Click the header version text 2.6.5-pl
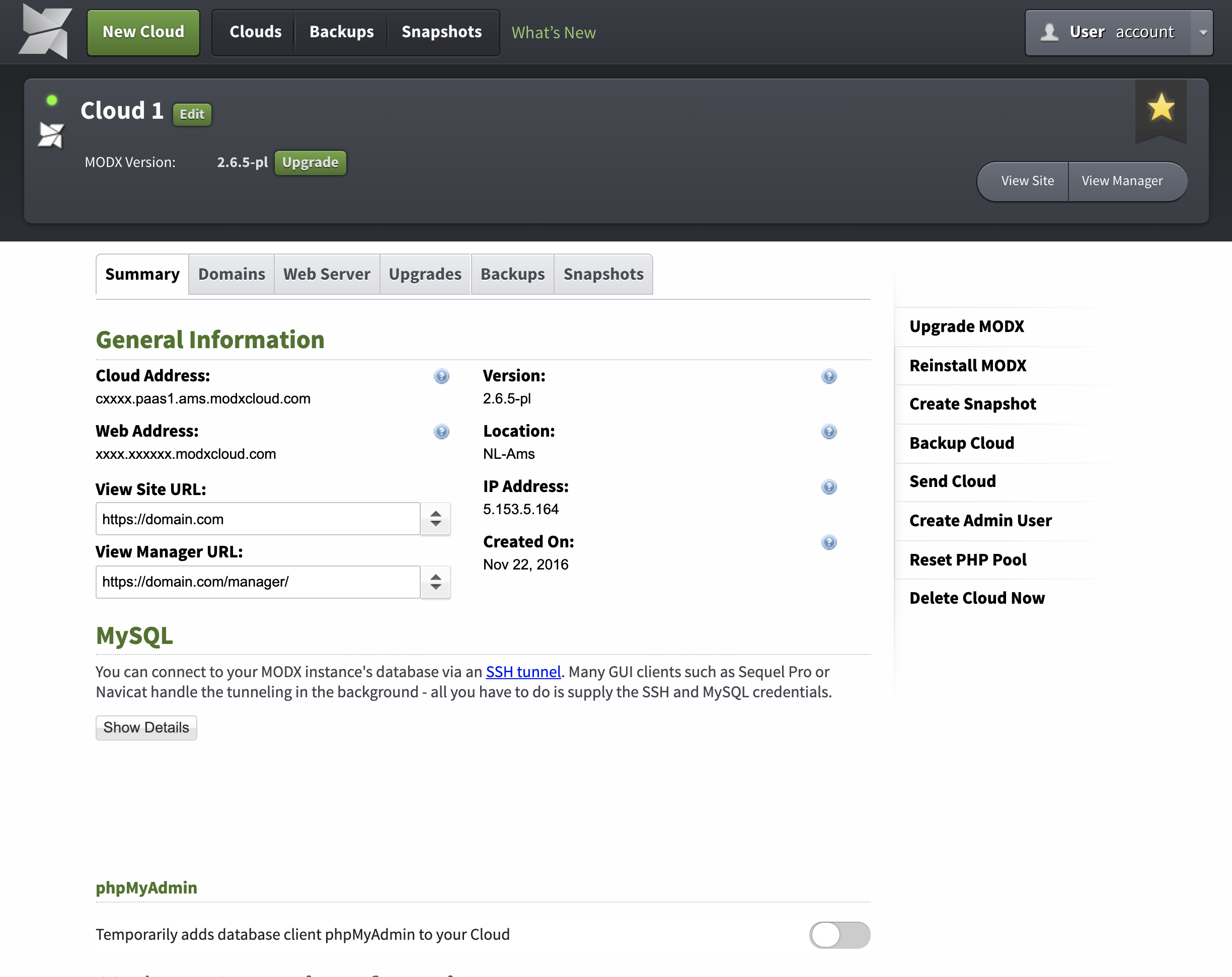Viewport: 1232px width, 977px height. (x=242, y=163)
